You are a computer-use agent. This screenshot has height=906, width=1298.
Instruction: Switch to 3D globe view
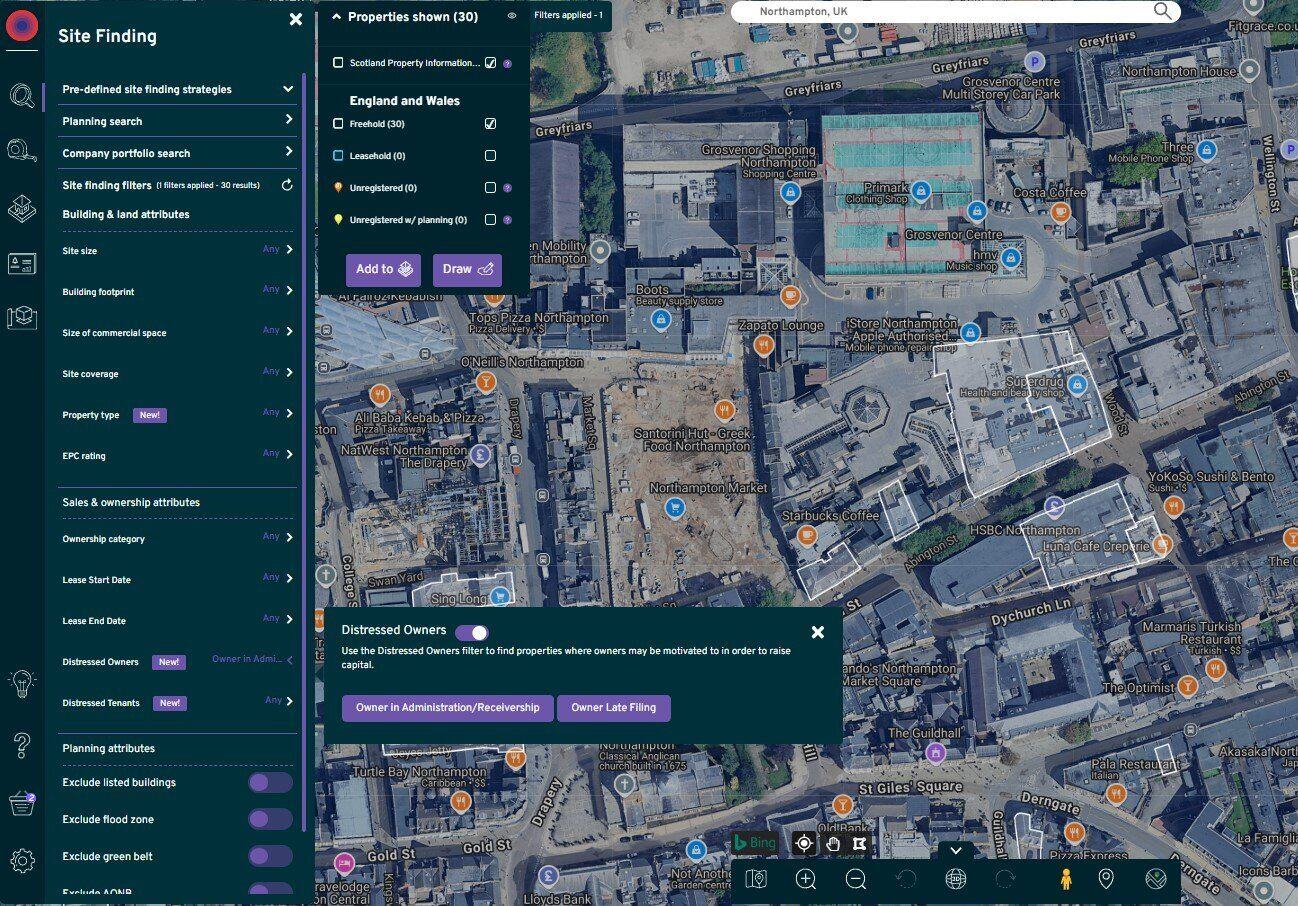click(956, 879)
